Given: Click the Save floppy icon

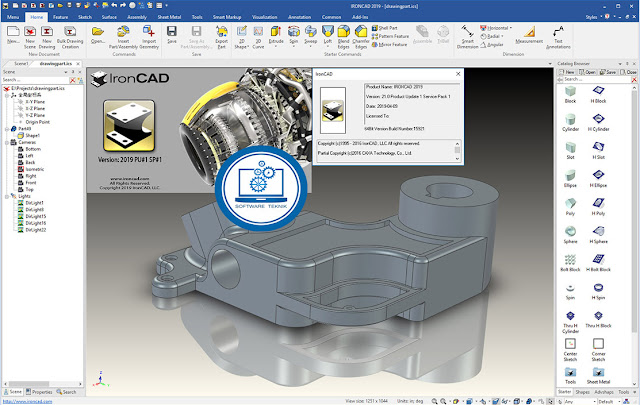Looking at the screenshot, I should click(x=172, y=31).
